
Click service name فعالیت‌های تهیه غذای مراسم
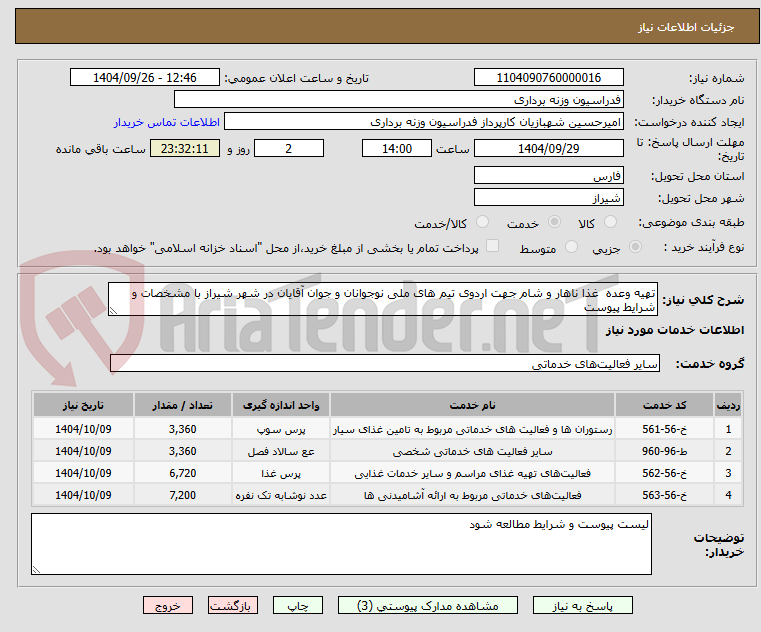click(x=472, y=474)
